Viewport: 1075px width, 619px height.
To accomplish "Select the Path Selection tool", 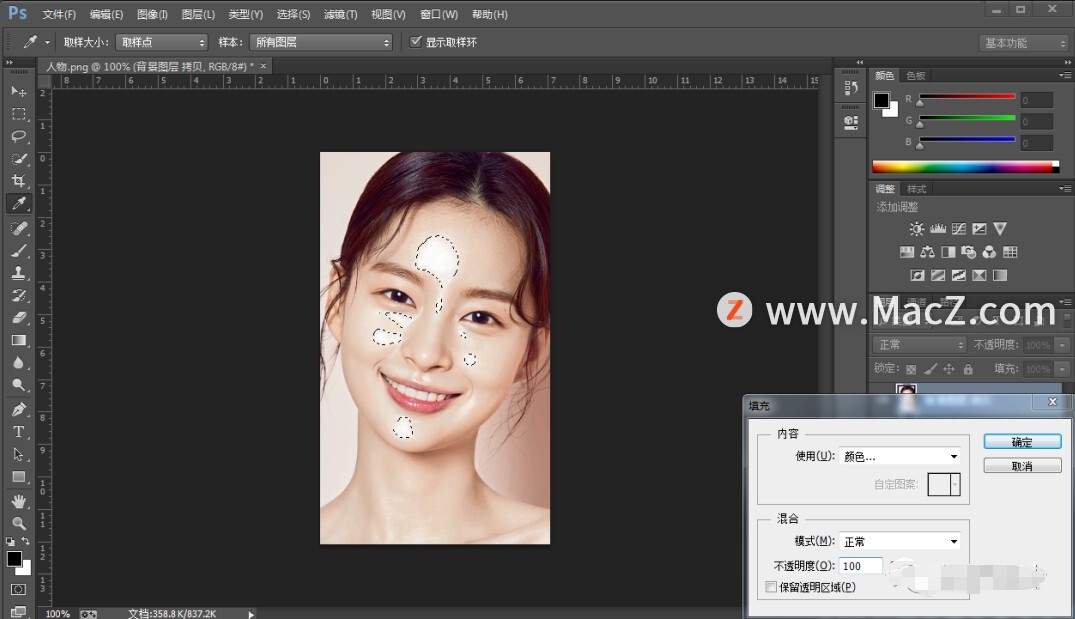I will 19,454.
